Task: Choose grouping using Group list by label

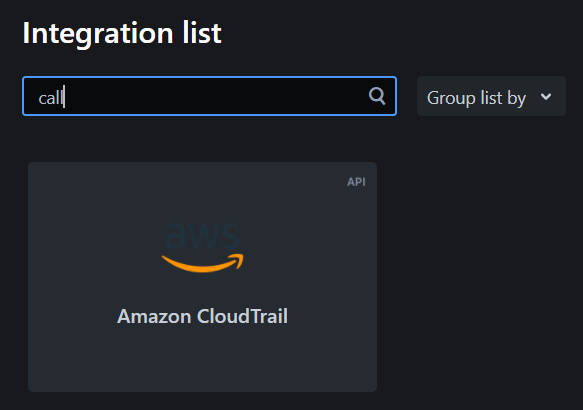Action: coord(476,98)
